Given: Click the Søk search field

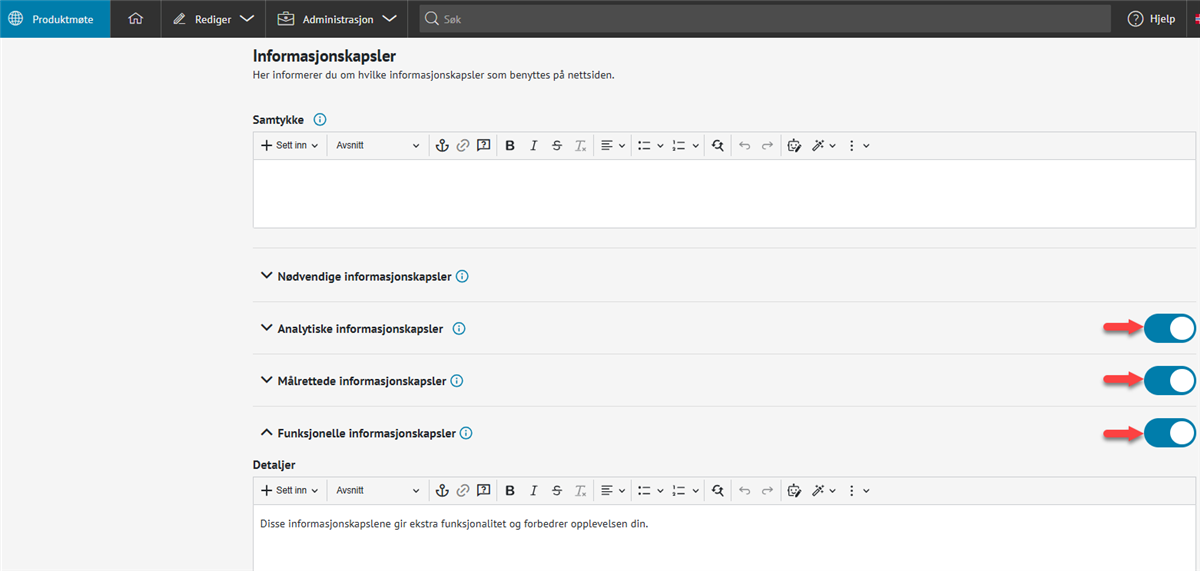Looking at the screenshot, I should [765, 19].
